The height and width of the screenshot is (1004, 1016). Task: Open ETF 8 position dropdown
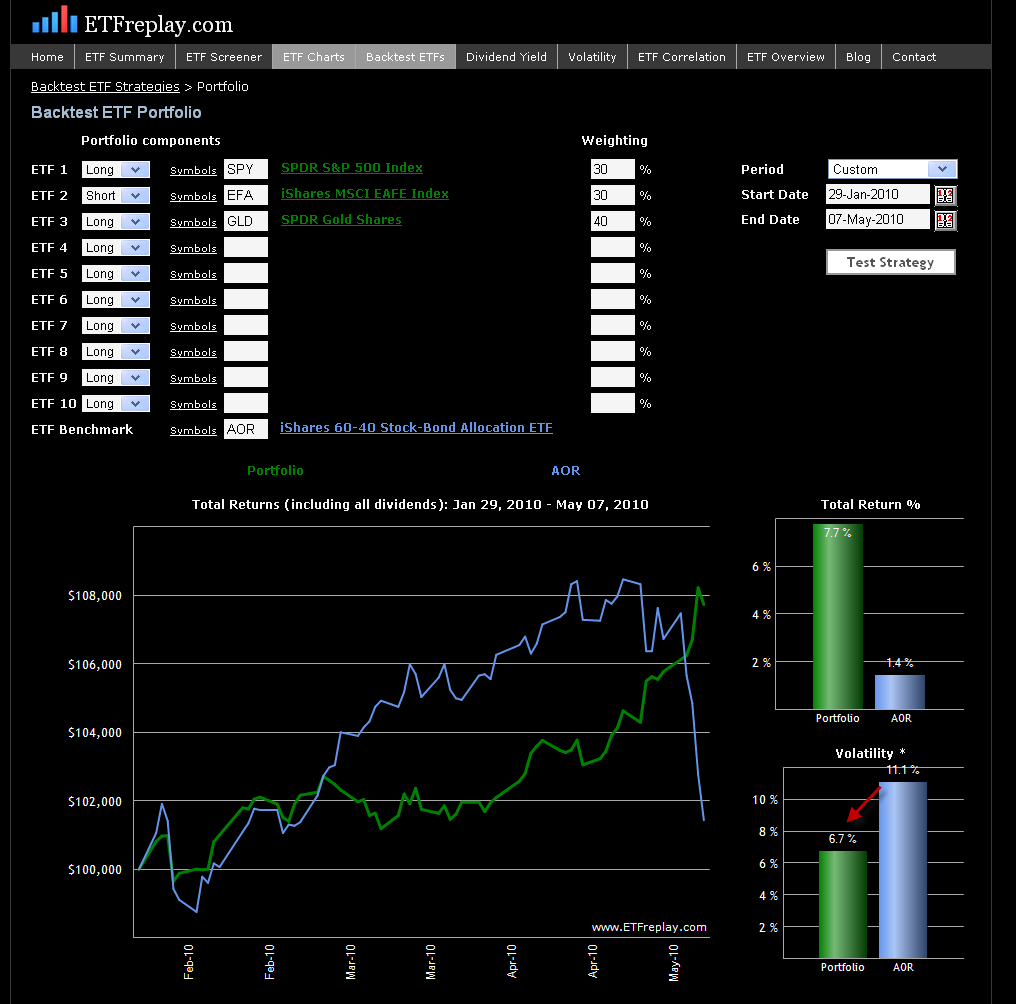[116, 351]
